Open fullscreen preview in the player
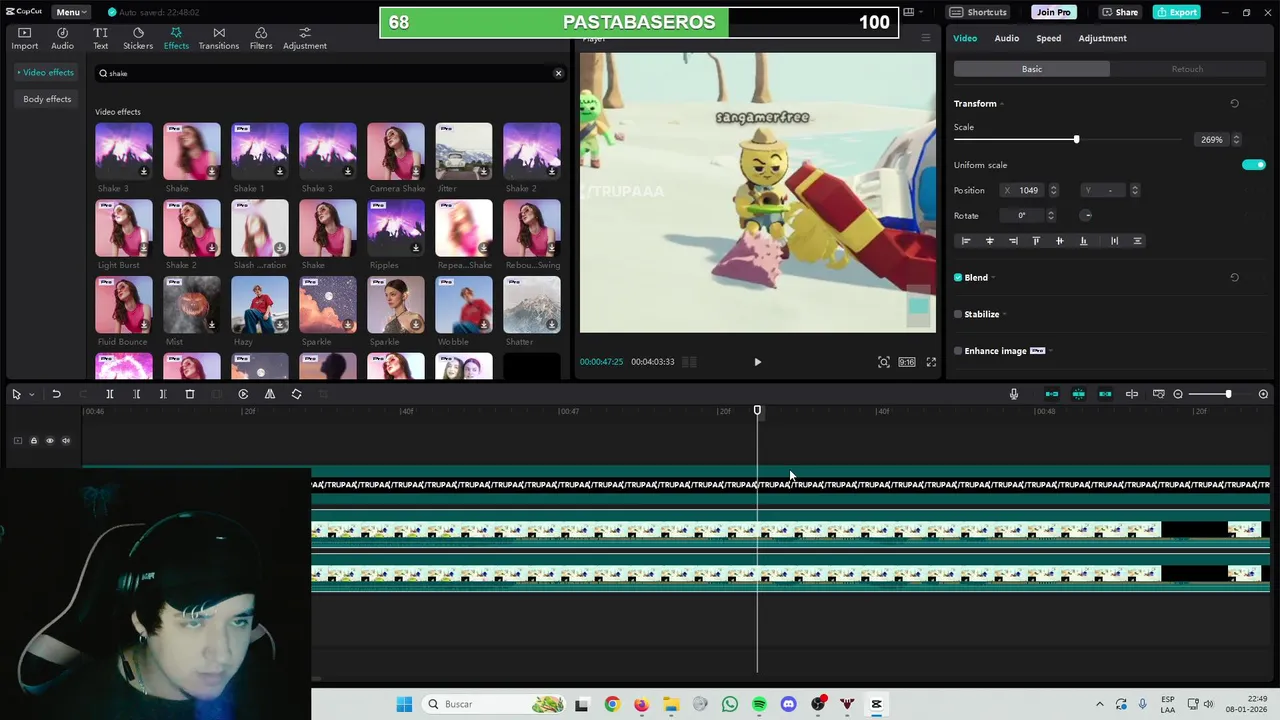This screenshot has width=1280, height=720. pos(931,362)
